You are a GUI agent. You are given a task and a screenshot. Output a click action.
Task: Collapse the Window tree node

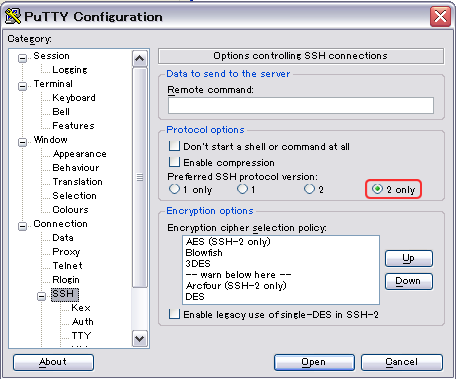[x=22, y=142]
